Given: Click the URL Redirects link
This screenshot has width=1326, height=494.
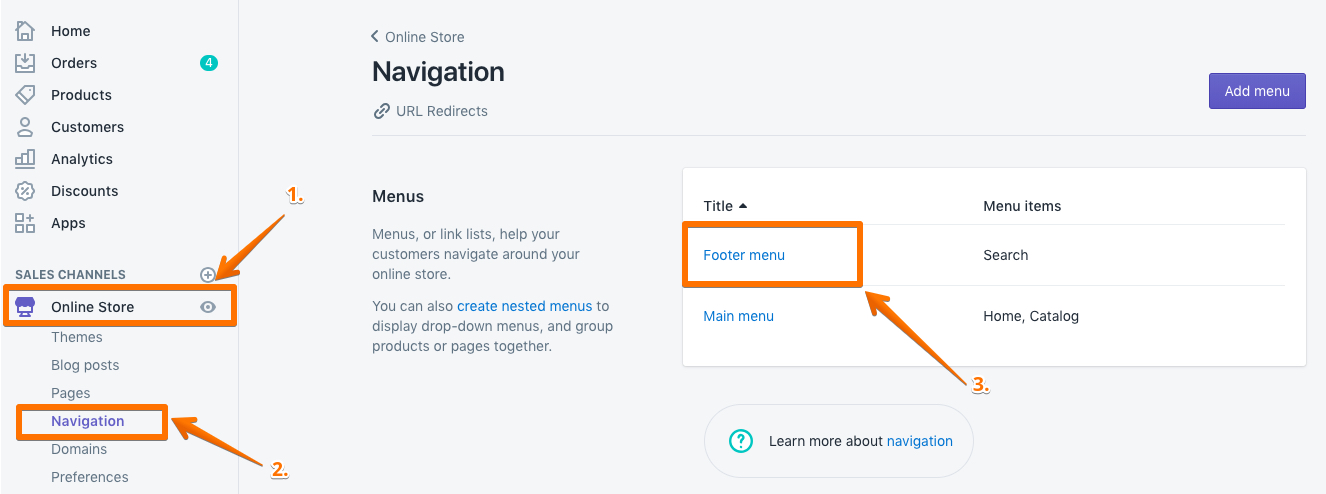Looking at the screenshot, I should click(x=441, y=111).
